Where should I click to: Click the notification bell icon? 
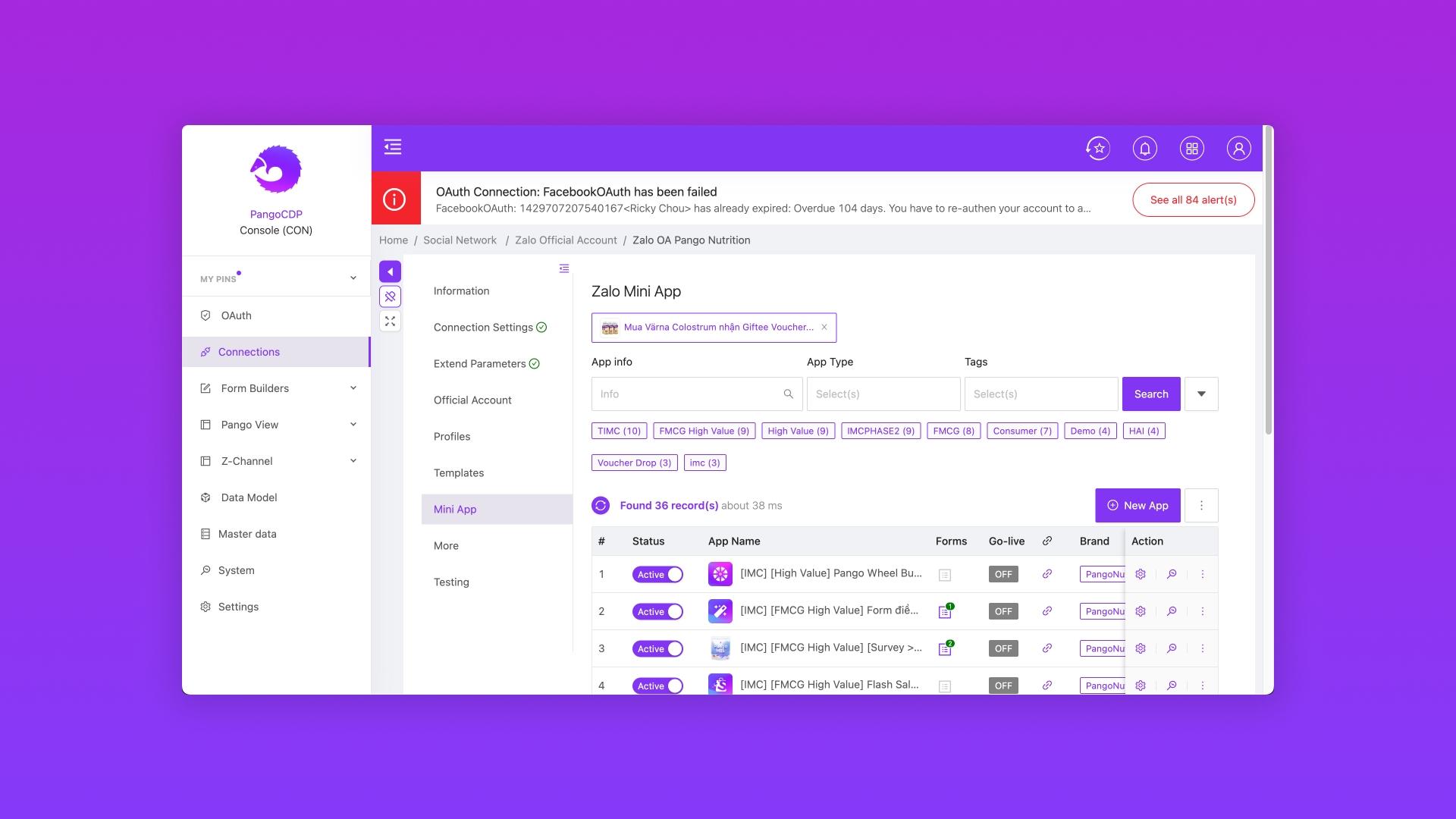[x=1144, y=149]
